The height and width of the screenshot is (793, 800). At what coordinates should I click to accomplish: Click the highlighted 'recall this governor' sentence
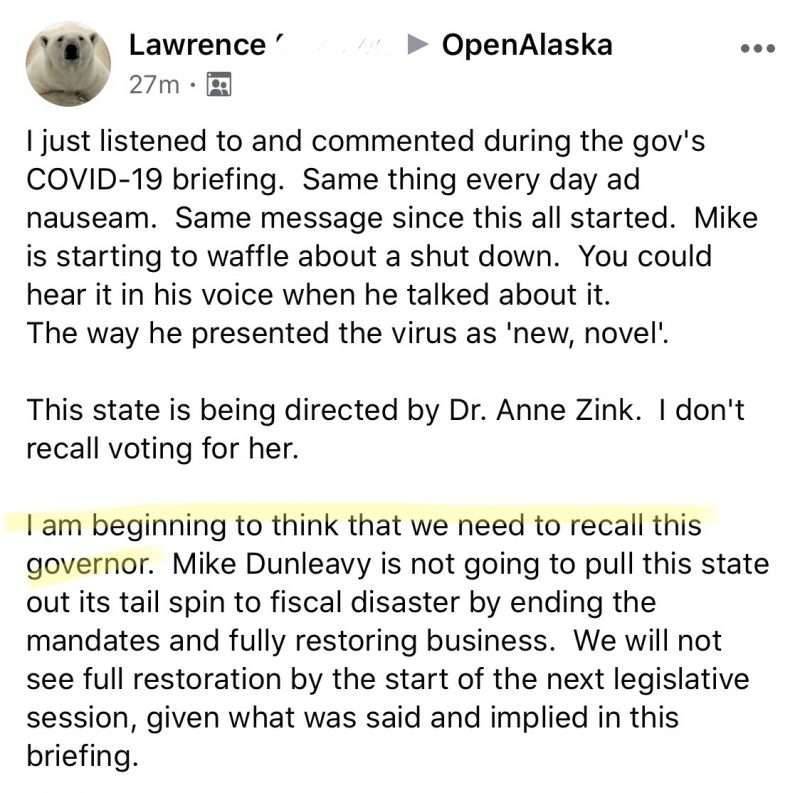(363, 544)
